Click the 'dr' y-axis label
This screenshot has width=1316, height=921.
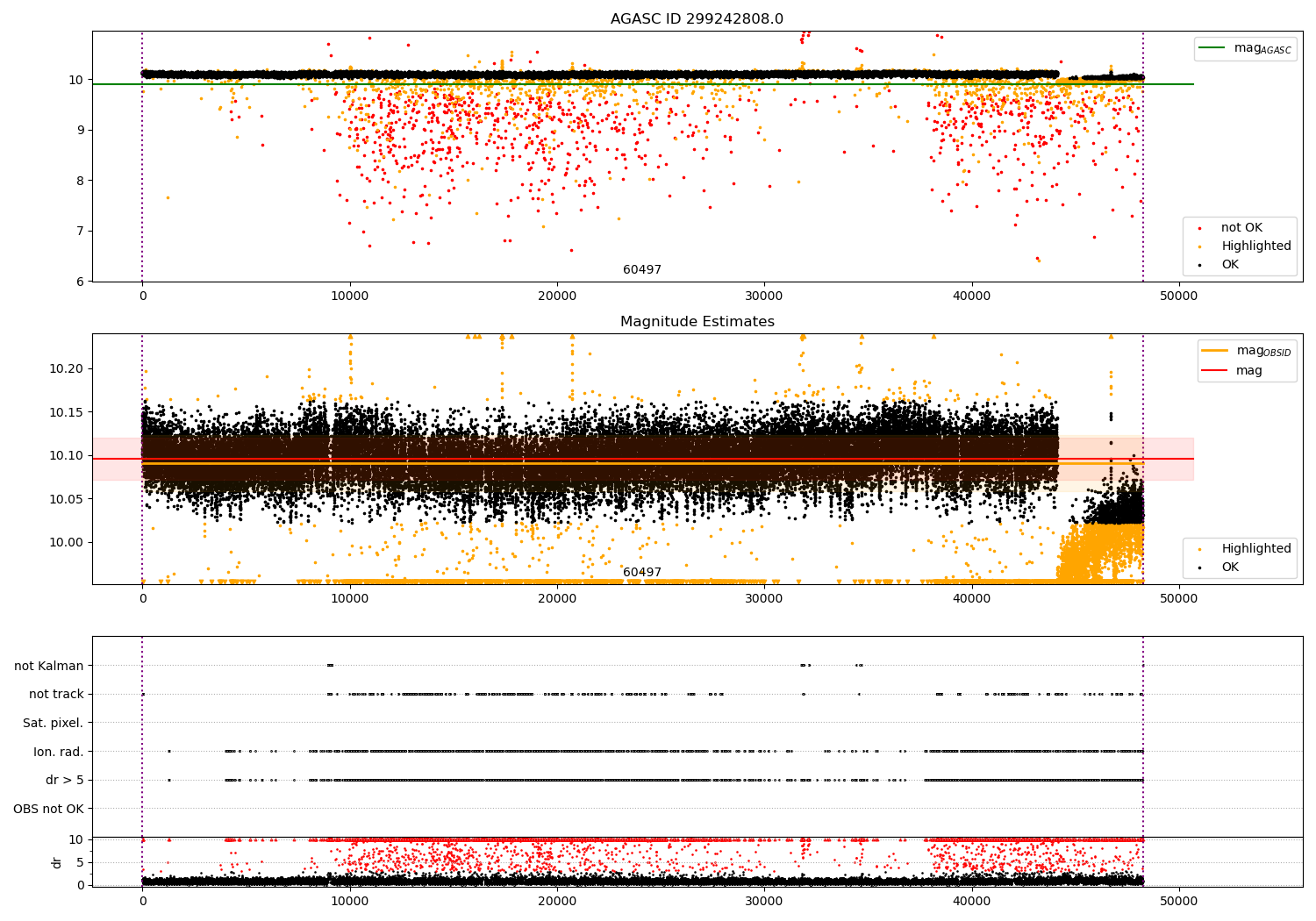coord(57,862)
